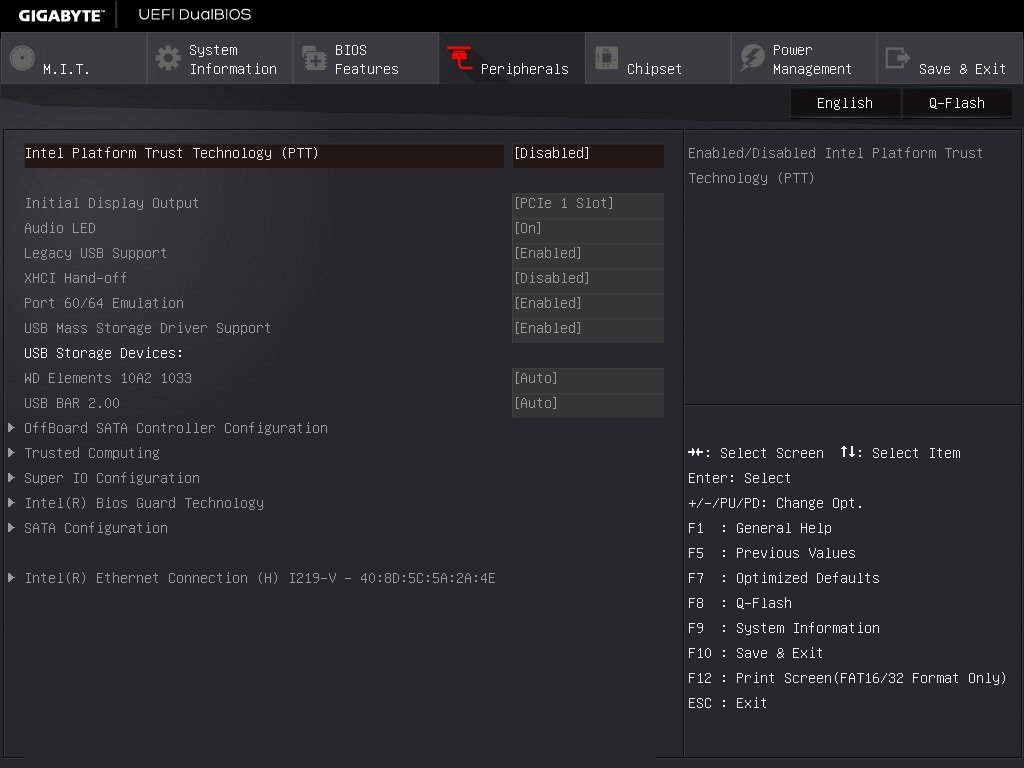The image size is (1024, 768).
Task: Select Legacy USB Support label
Action: pyautogui.click(x=95, y=253)
